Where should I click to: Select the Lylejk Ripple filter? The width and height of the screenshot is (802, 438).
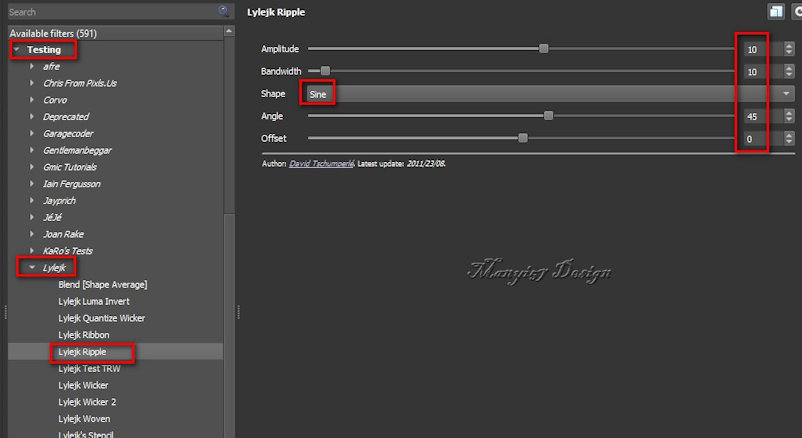(84, 352)
